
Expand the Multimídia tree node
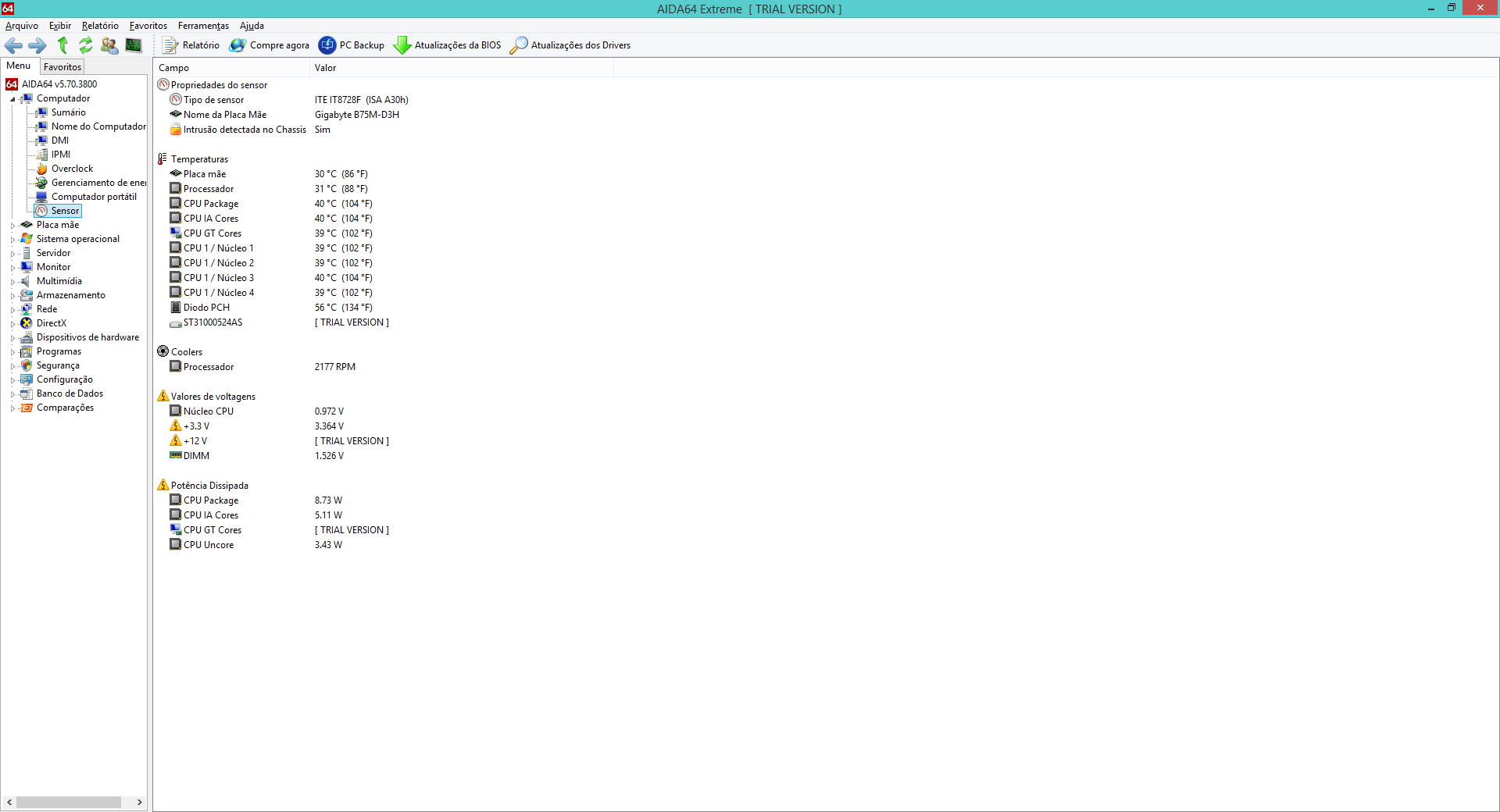click(12, 282)
